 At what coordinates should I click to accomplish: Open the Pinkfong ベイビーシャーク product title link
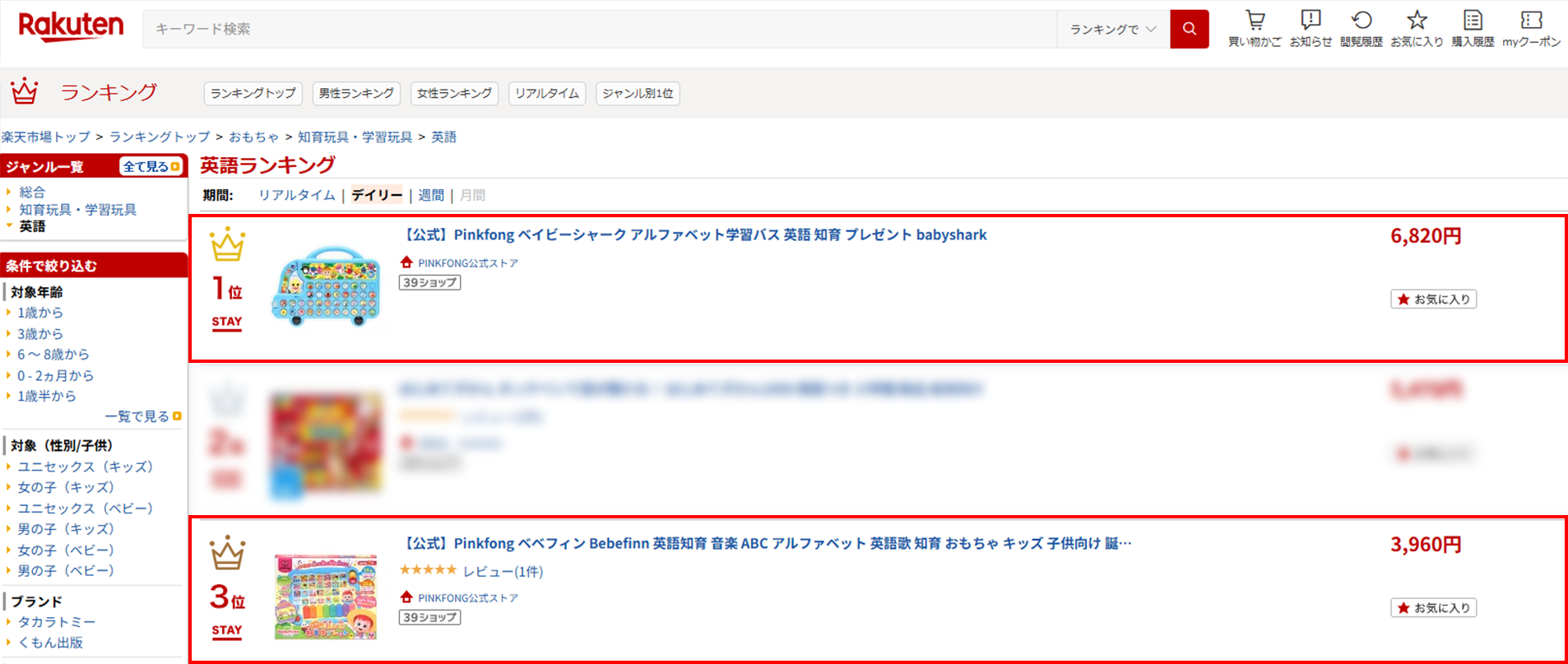tap(694, 234)
